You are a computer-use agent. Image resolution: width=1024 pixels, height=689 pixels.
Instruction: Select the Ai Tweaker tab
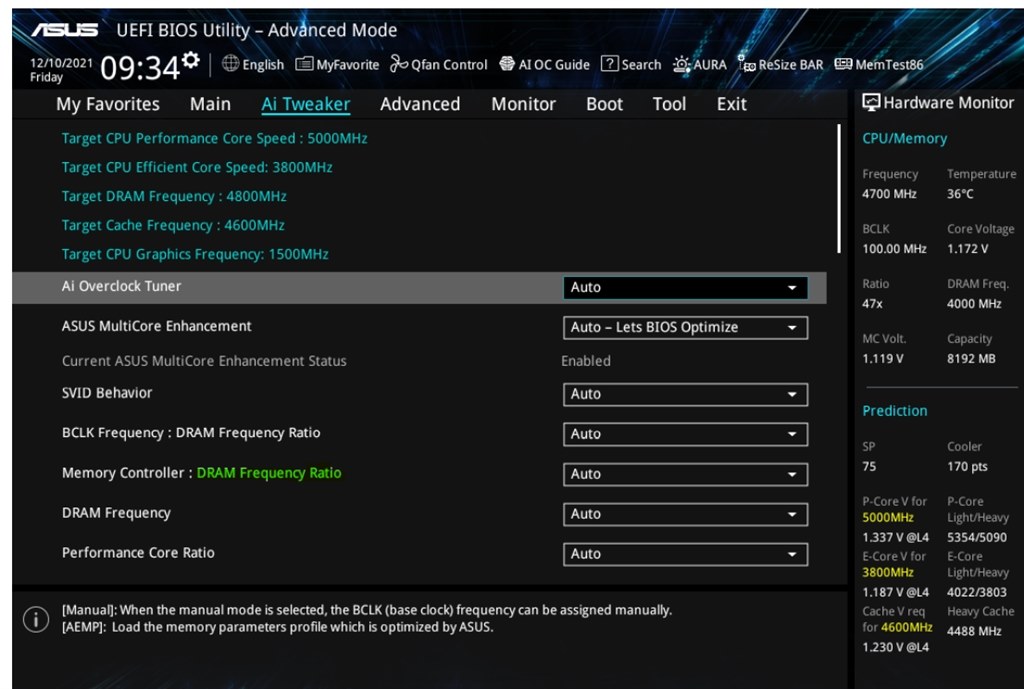coord(306,104)
